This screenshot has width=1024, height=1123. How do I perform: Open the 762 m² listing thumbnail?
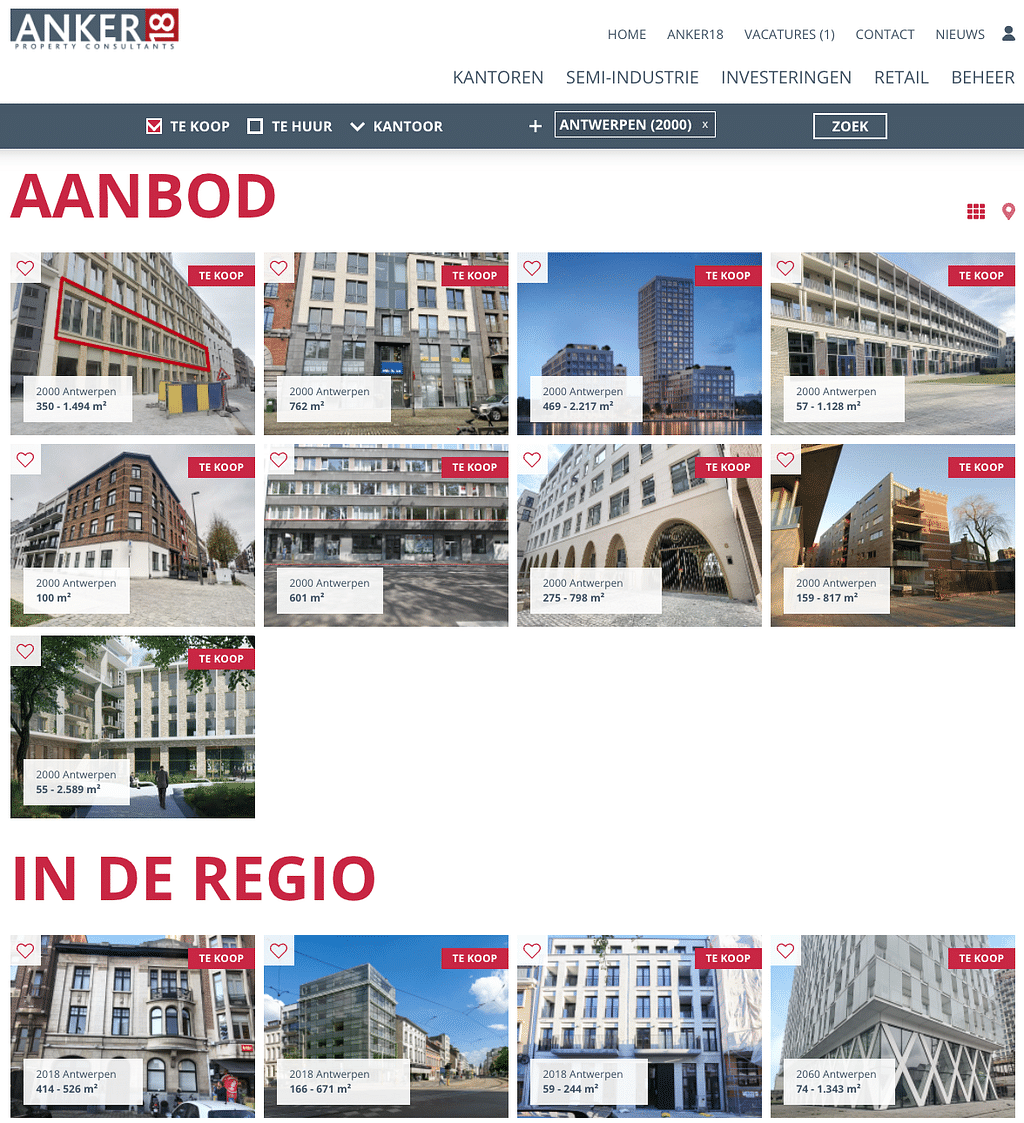tap(386, 343)
